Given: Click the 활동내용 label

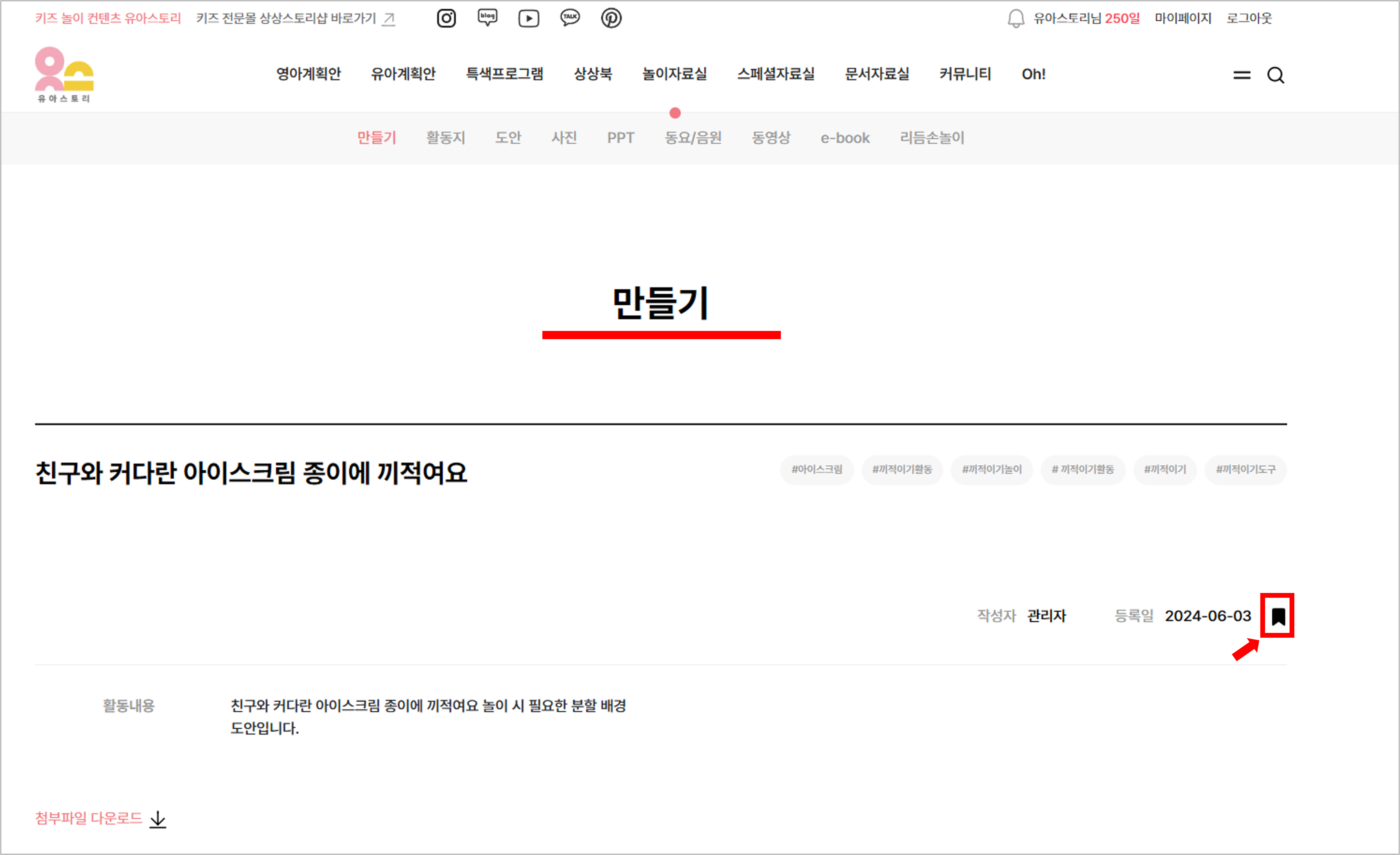Looking at the screenshot, I should 128,706.
